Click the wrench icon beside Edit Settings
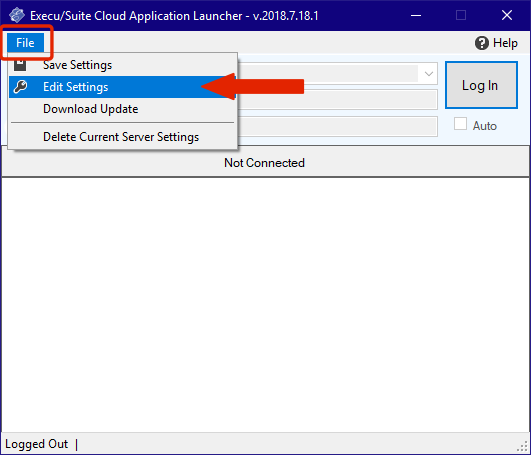Screen dimensions: 531x455 point(20,87)
